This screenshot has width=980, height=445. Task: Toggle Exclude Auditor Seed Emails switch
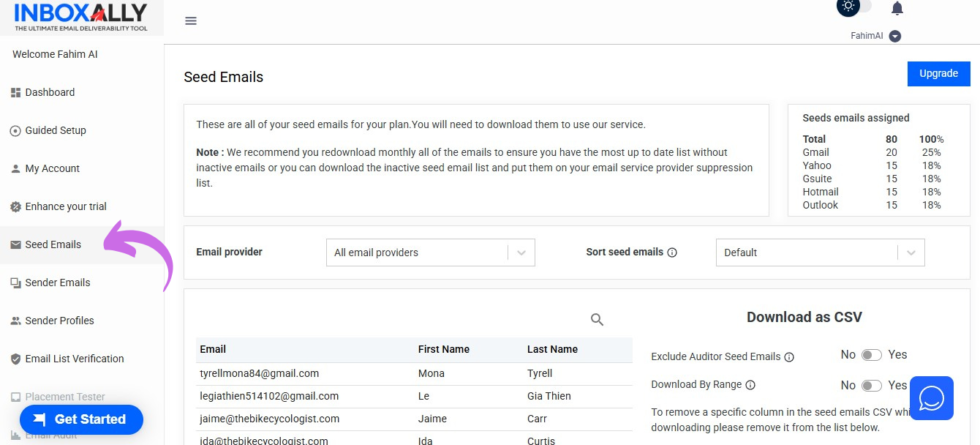pyautogui.click(x=871, y=356)
